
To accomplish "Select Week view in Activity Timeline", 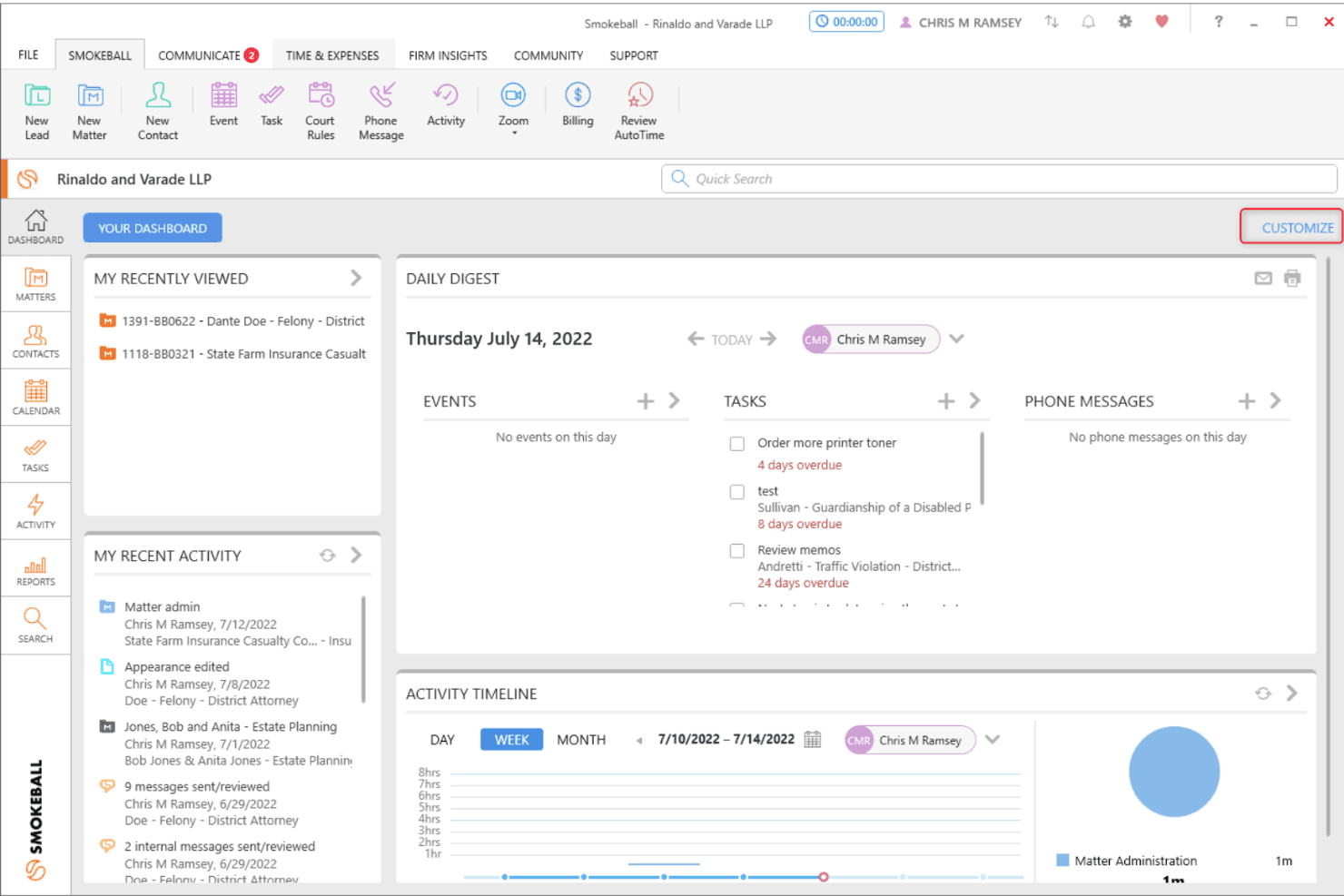I will [x=511, y=740].
